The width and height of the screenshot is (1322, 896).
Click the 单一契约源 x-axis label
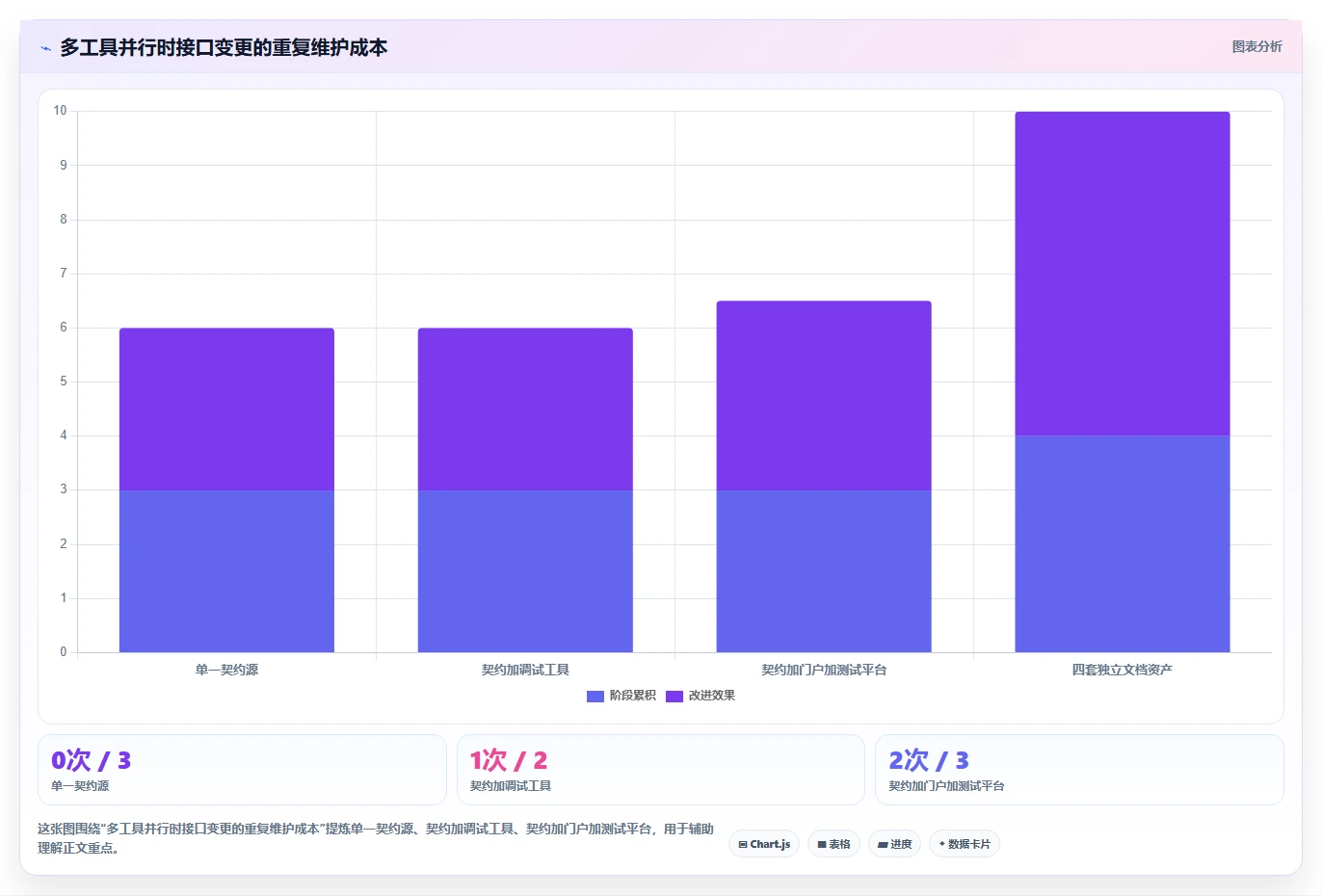pos(226,670)
